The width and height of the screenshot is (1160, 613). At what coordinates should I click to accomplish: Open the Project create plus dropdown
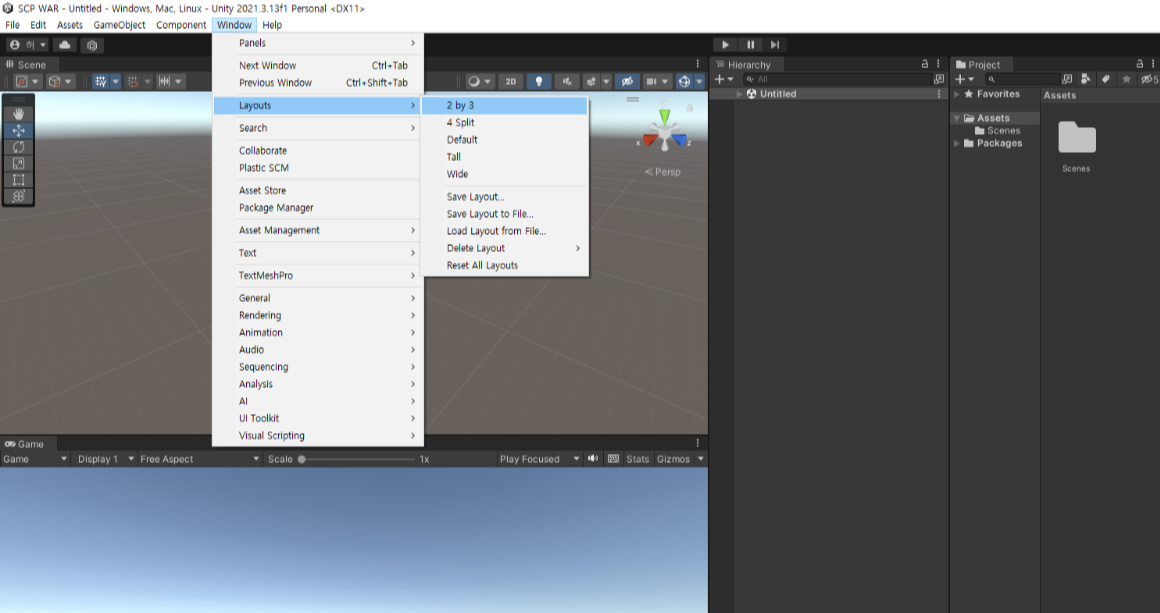[965, 79]
